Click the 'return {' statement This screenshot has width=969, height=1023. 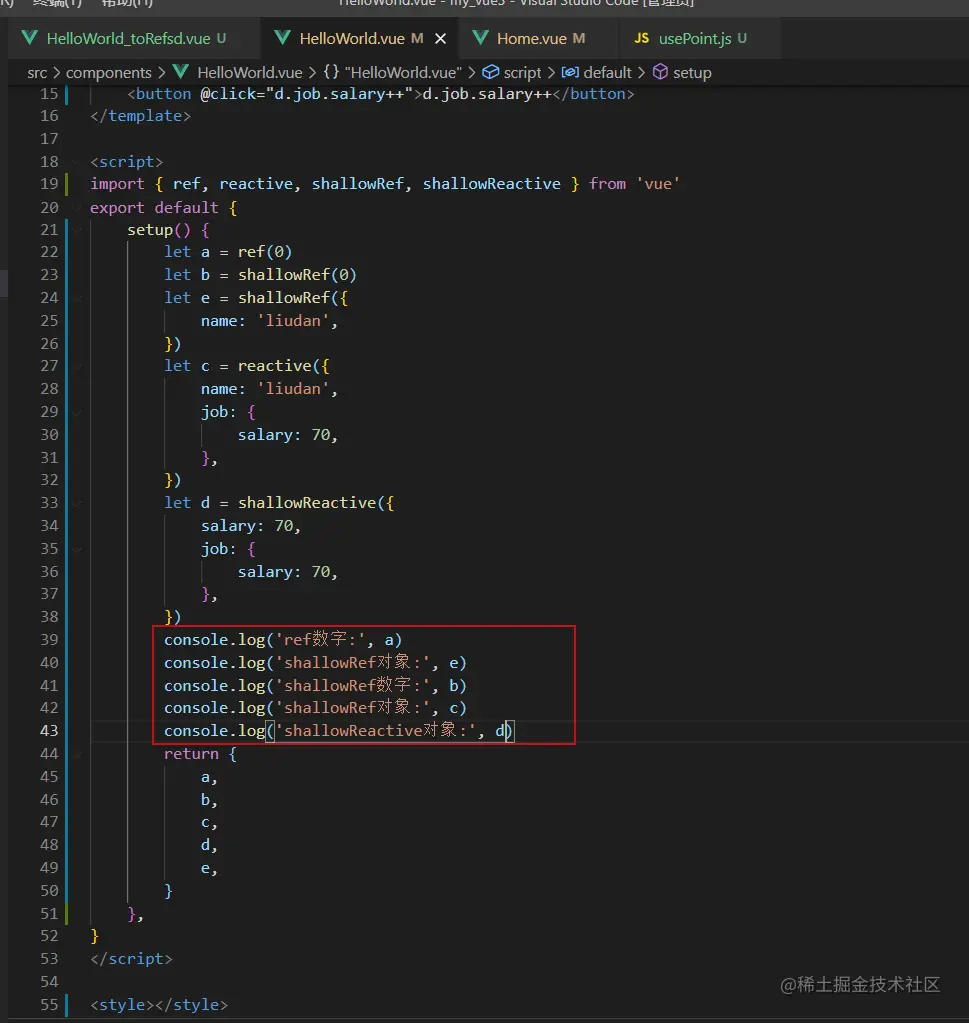(x=200, y=754)
